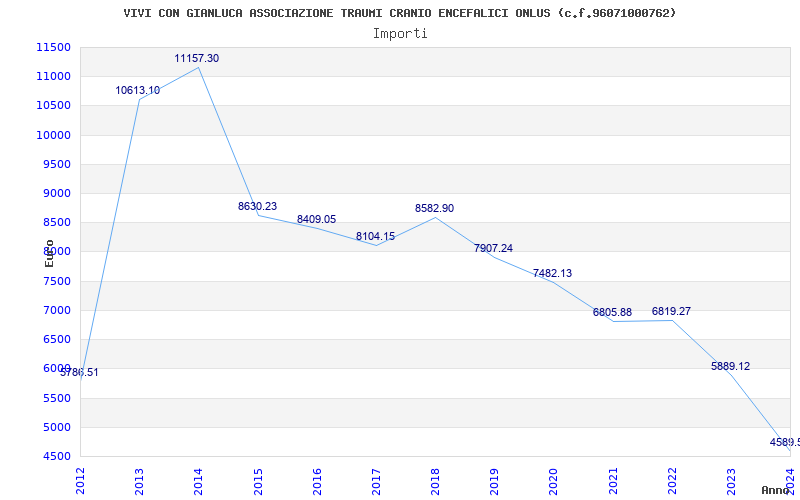The image size is (800, 500).
Task: Click the Anno x-axis title
Action: coord(776,490)
